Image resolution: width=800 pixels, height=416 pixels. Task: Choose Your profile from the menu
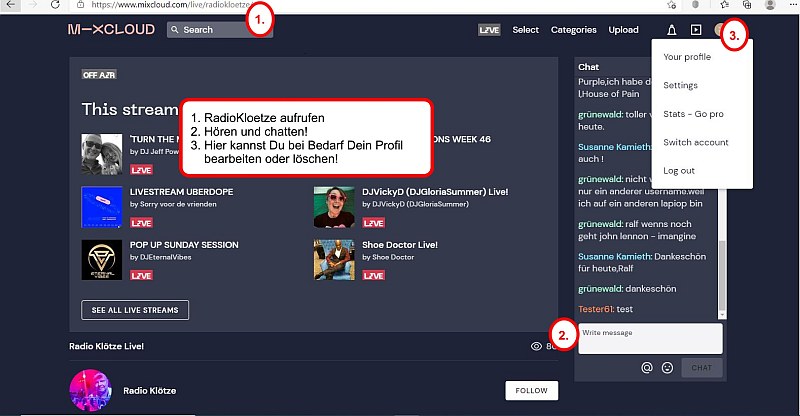(687, 57)
